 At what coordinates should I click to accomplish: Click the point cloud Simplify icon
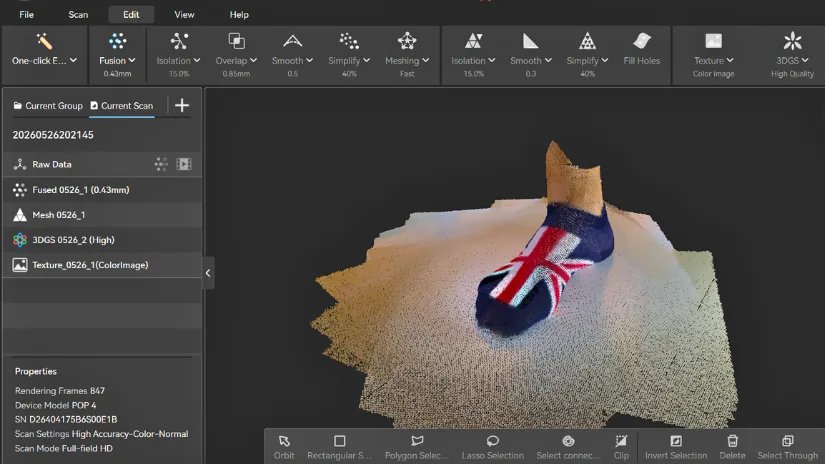tap(349, 41)
